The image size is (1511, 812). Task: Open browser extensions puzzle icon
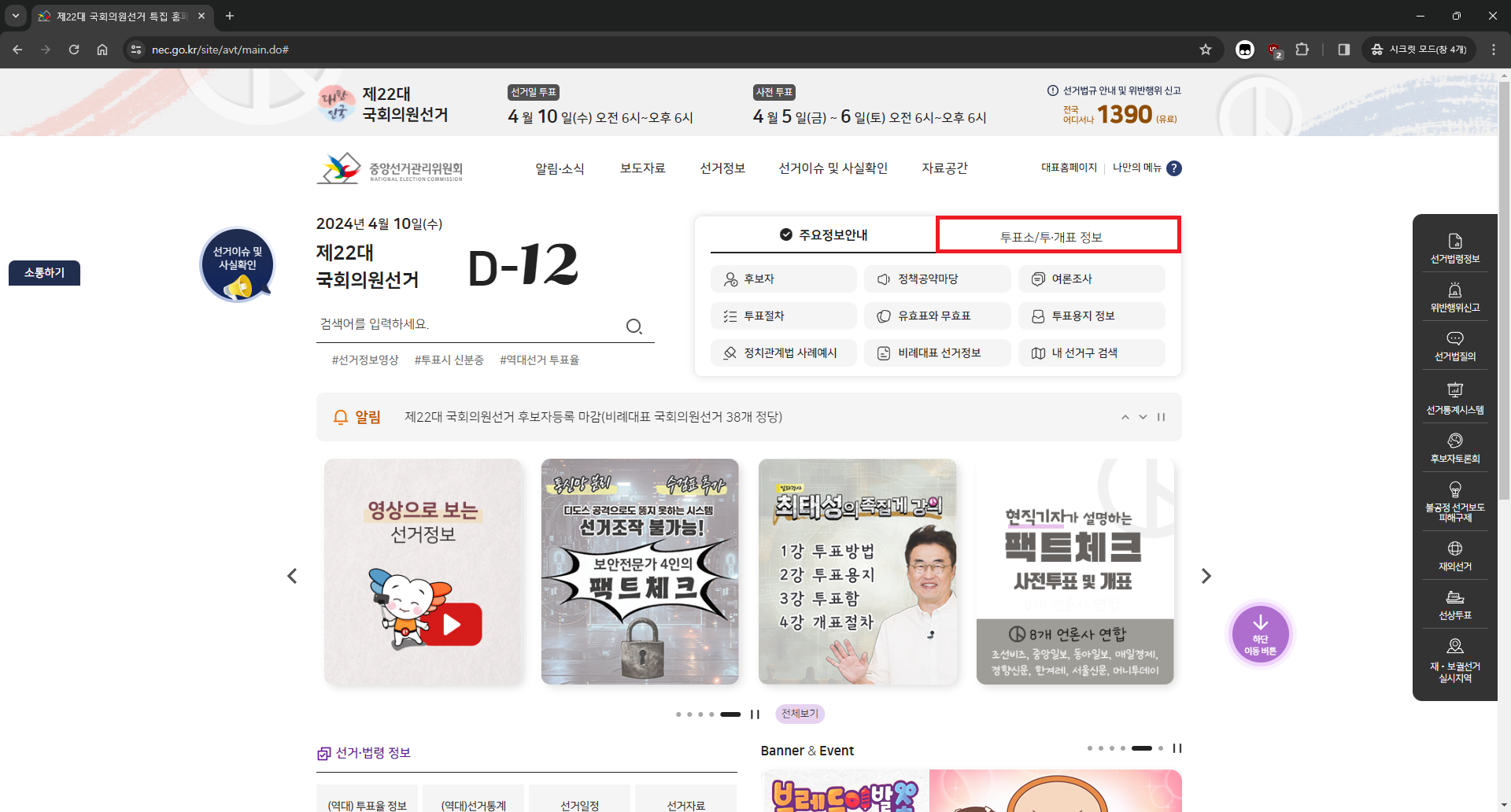[x=1302, y=50]
